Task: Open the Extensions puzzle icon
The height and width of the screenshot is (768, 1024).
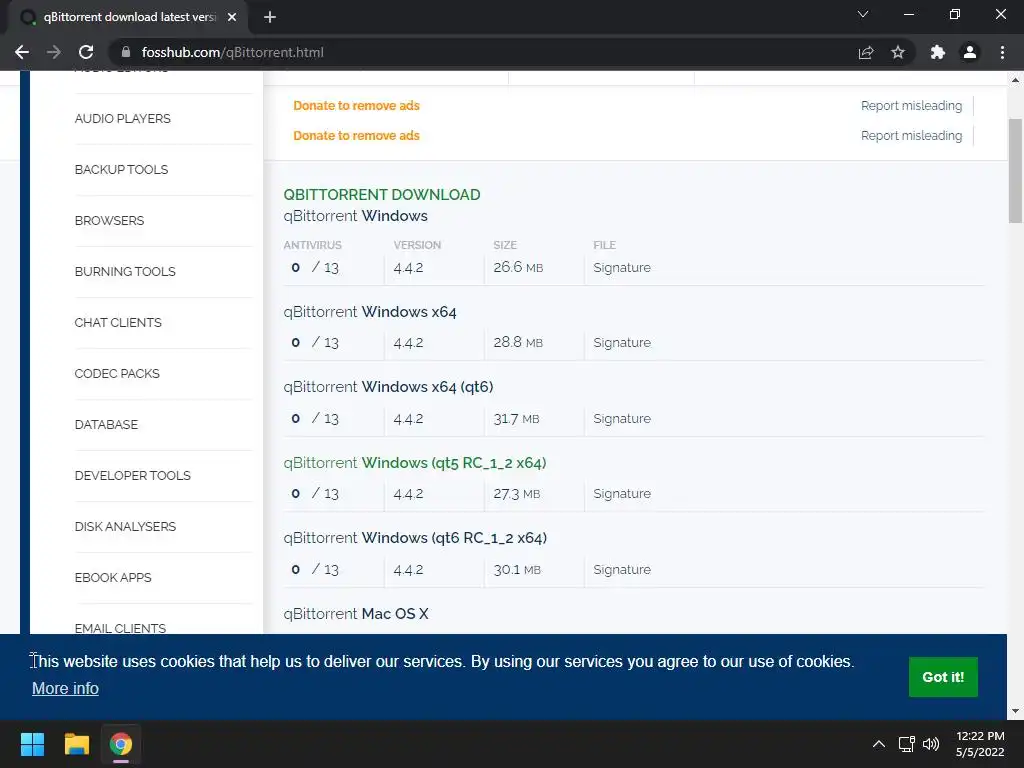Action: point(938,52)
